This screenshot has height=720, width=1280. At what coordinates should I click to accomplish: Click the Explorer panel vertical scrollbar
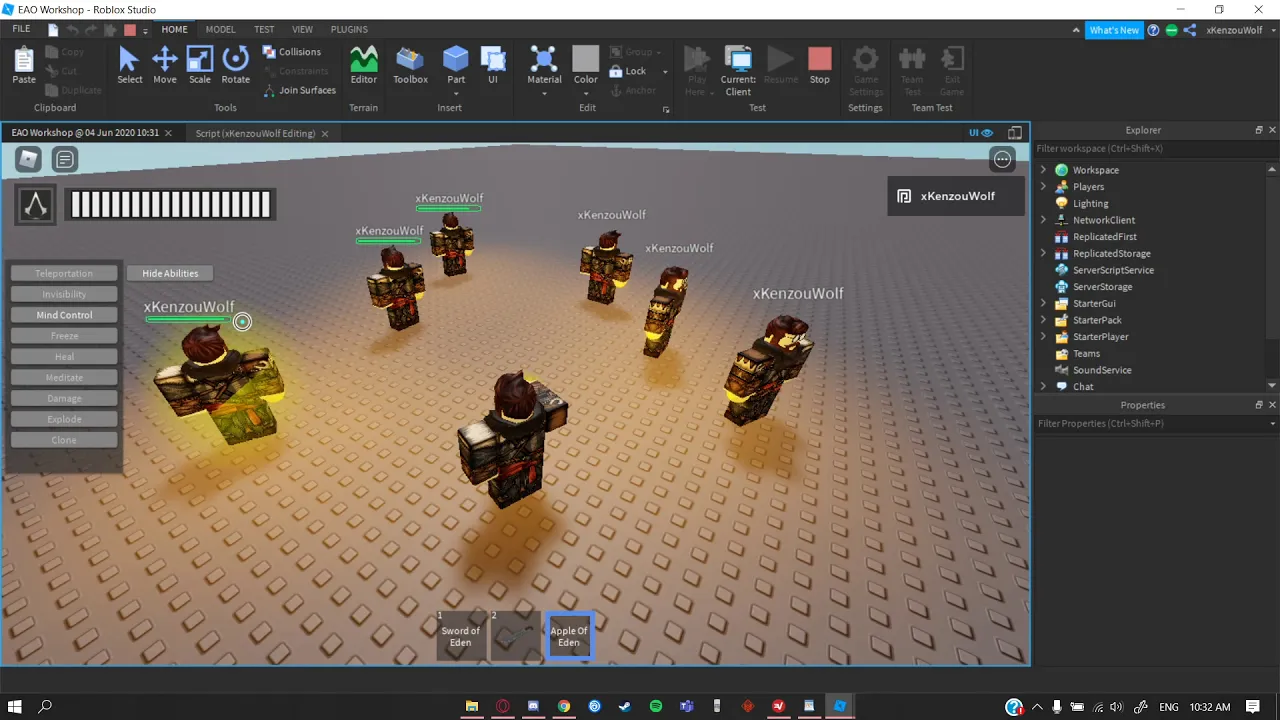point(1272,275)
